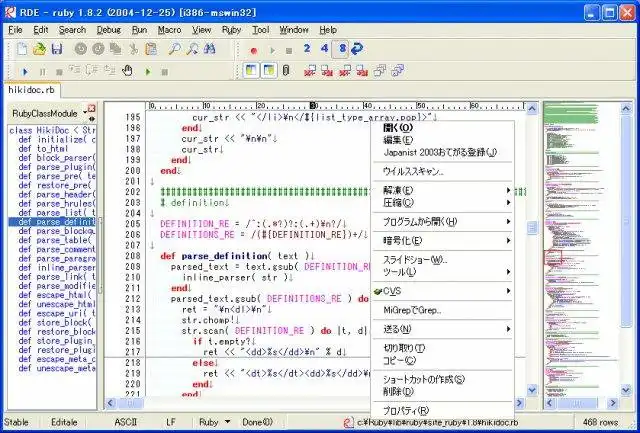The height and width of the screenshot is (433, 640).
Task: Expand the 送る(N) submenu
Action: (x=442, y=329)
